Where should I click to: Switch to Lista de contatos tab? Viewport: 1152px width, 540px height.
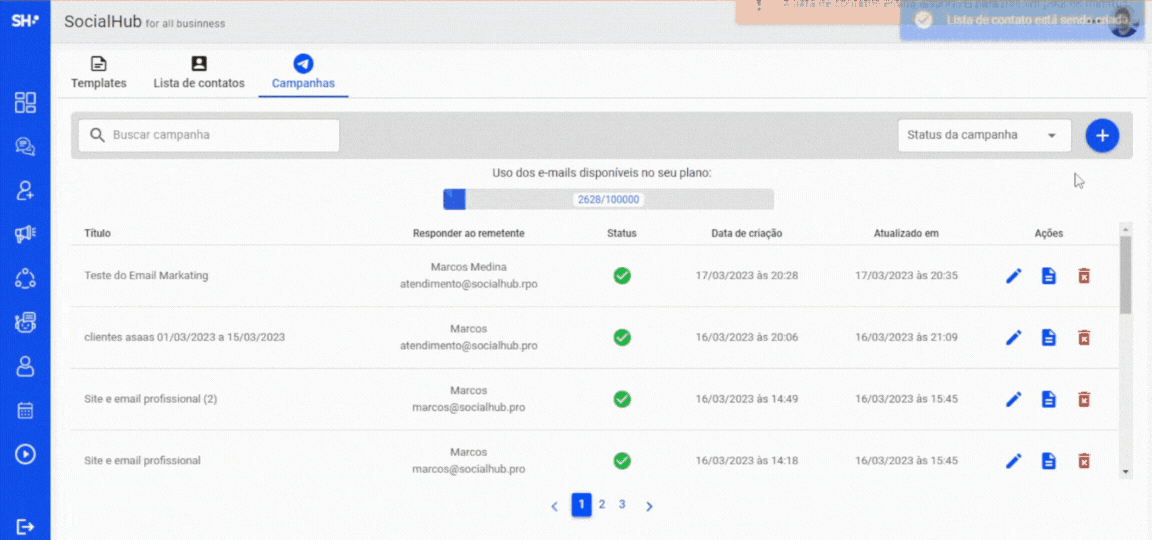199,73
